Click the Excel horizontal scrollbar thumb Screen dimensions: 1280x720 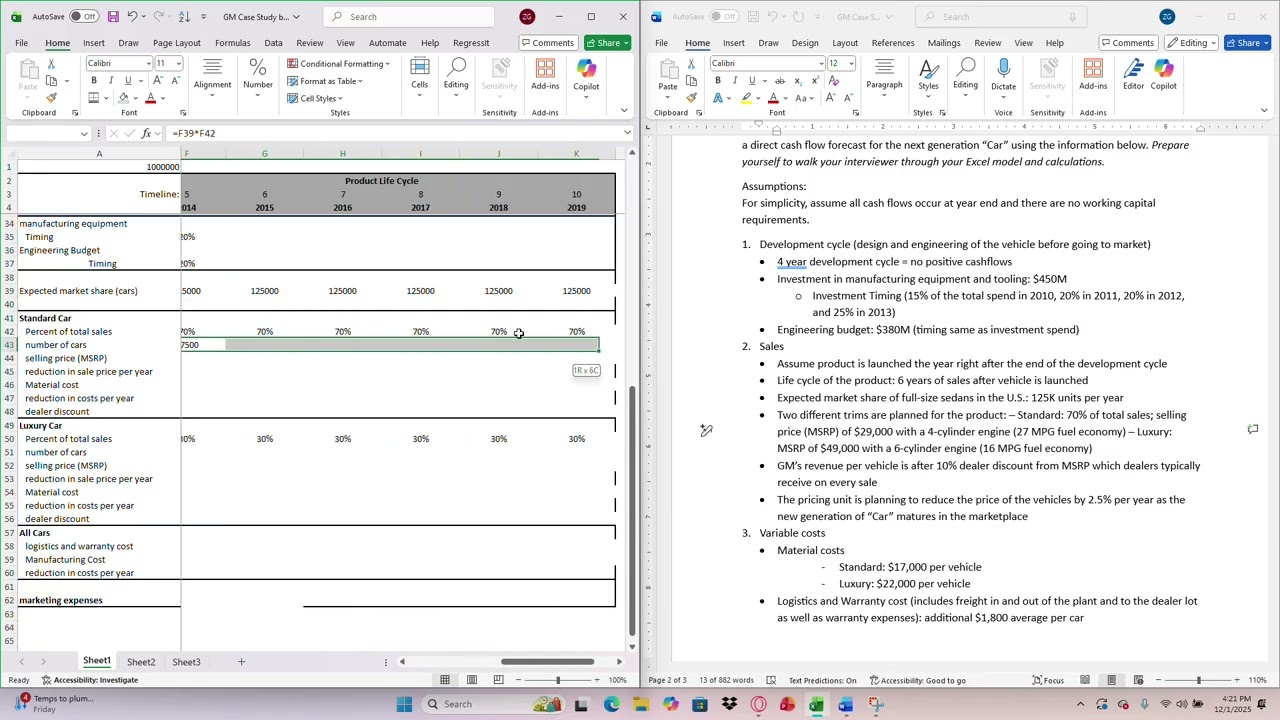547,662
